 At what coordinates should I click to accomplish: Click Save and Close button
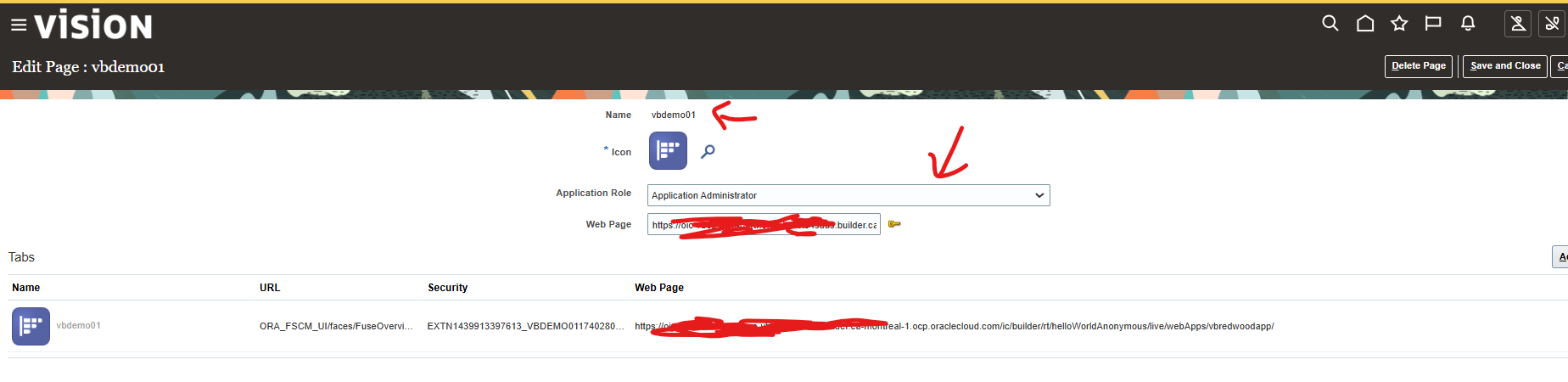click(1505, 66)
